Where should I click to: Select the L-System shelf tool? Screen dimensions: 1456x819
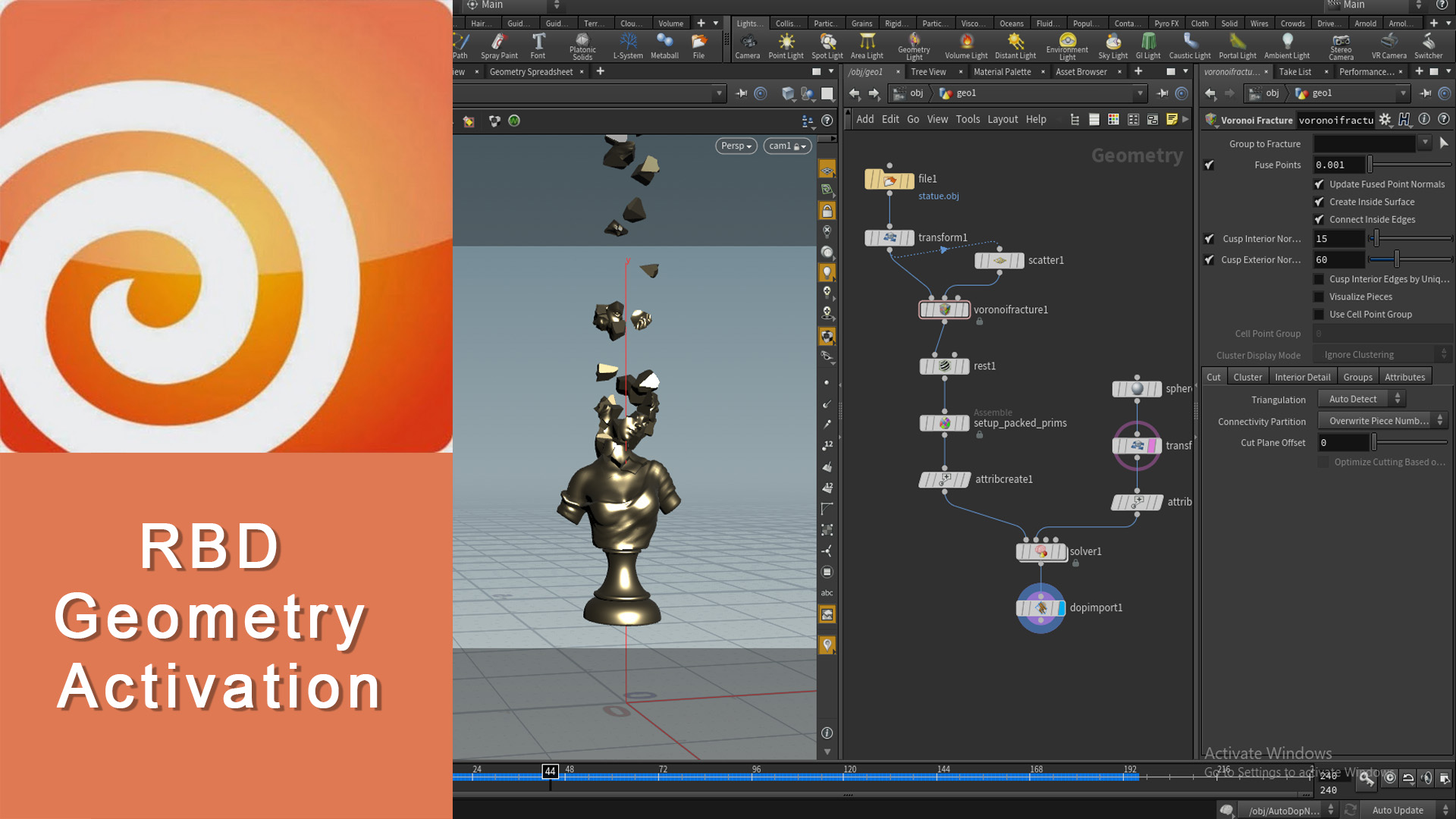tap(628, 44)
